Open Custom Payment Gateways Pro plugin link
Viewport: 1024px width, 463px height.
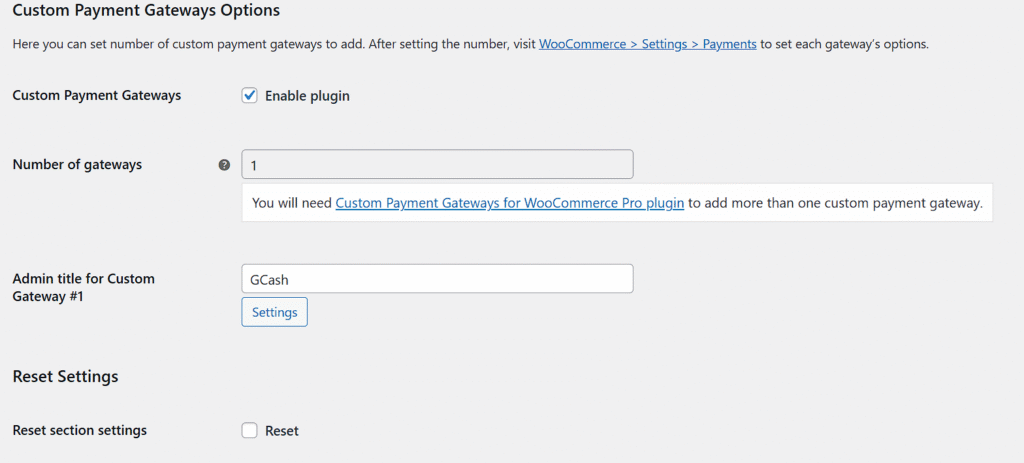509,203
